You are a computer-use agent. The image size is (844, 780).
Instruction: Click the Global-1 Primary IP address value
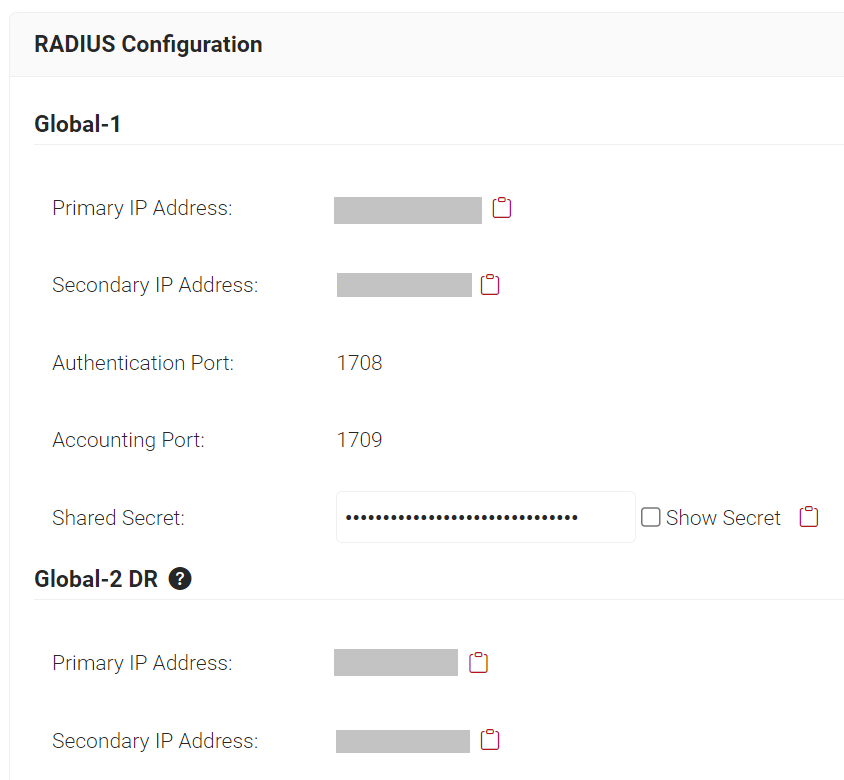pos(408,210)
